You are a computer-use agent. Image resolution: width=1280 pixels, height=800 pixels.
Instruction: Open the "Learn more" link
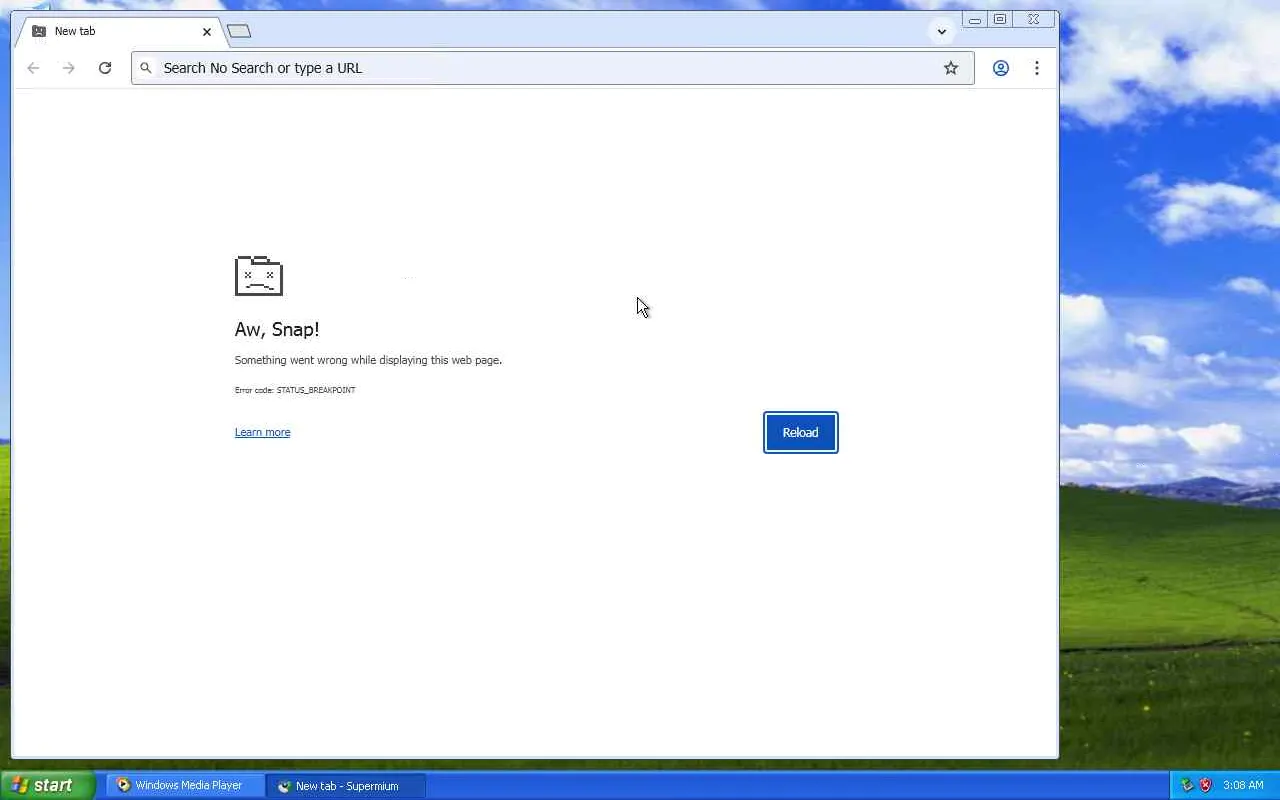tap(262, 432)
